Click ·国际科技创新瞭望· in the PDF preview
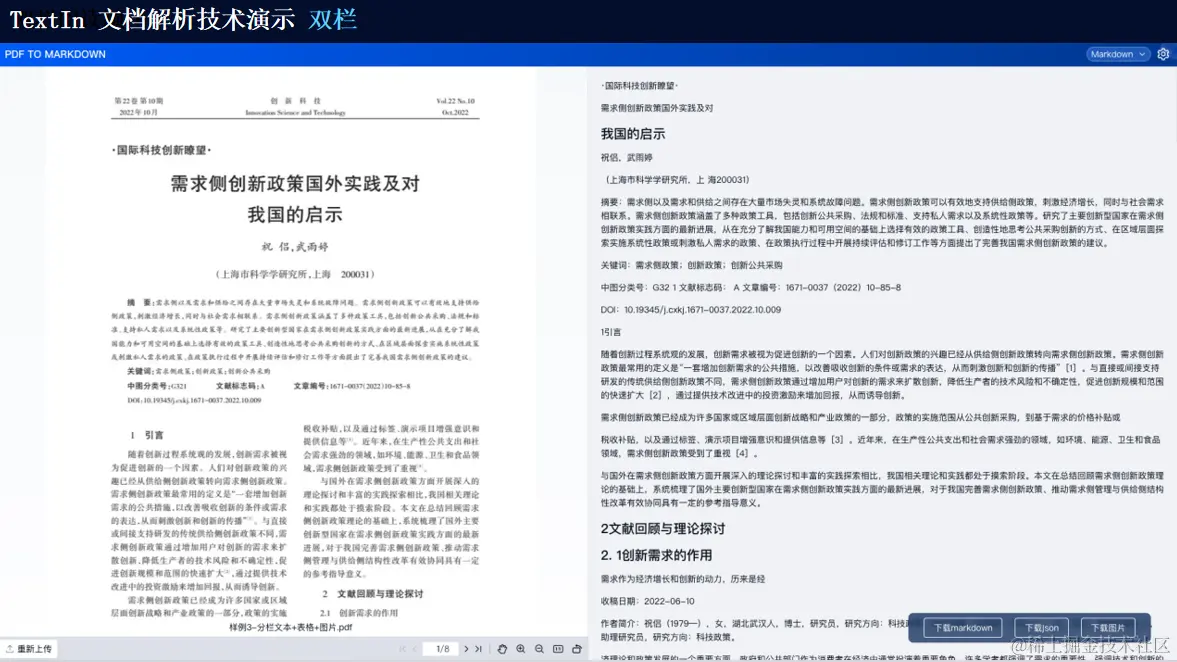 161,150
